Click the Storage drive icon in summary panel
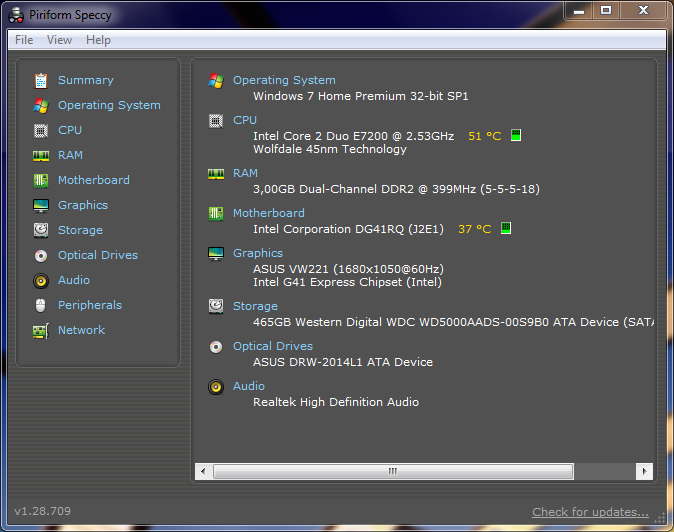 216,306
